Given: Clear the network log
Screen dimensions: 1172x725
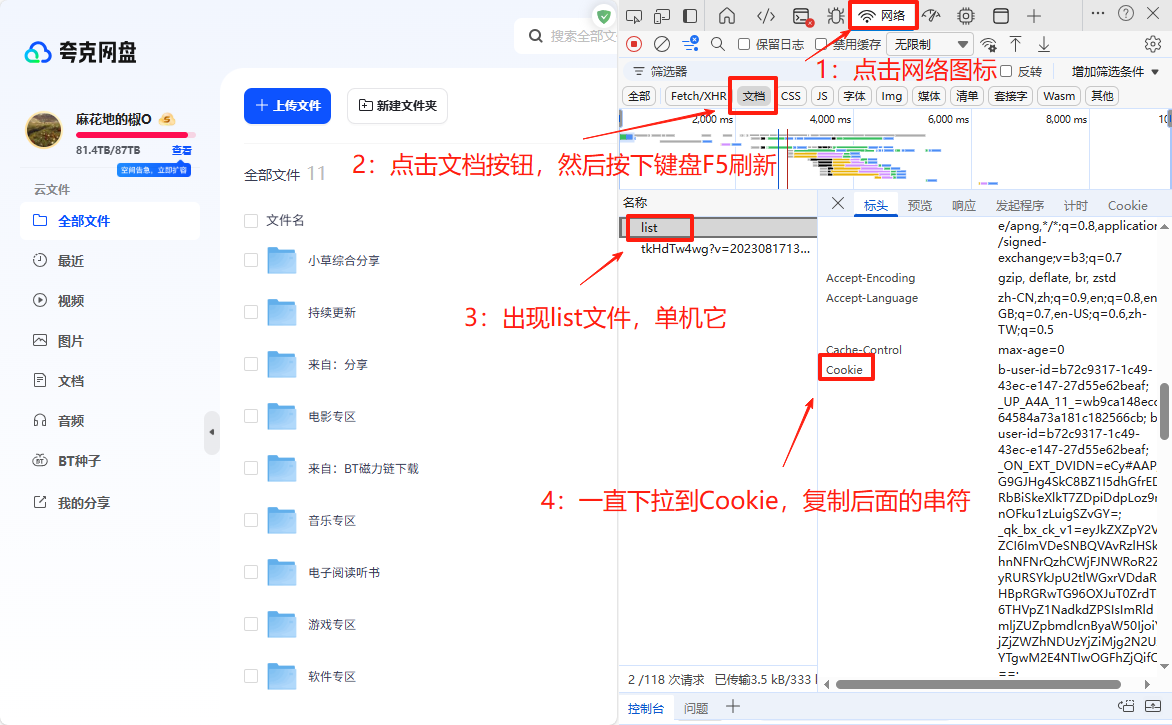Looking at the screenshot, I should [x=662, y=44].
